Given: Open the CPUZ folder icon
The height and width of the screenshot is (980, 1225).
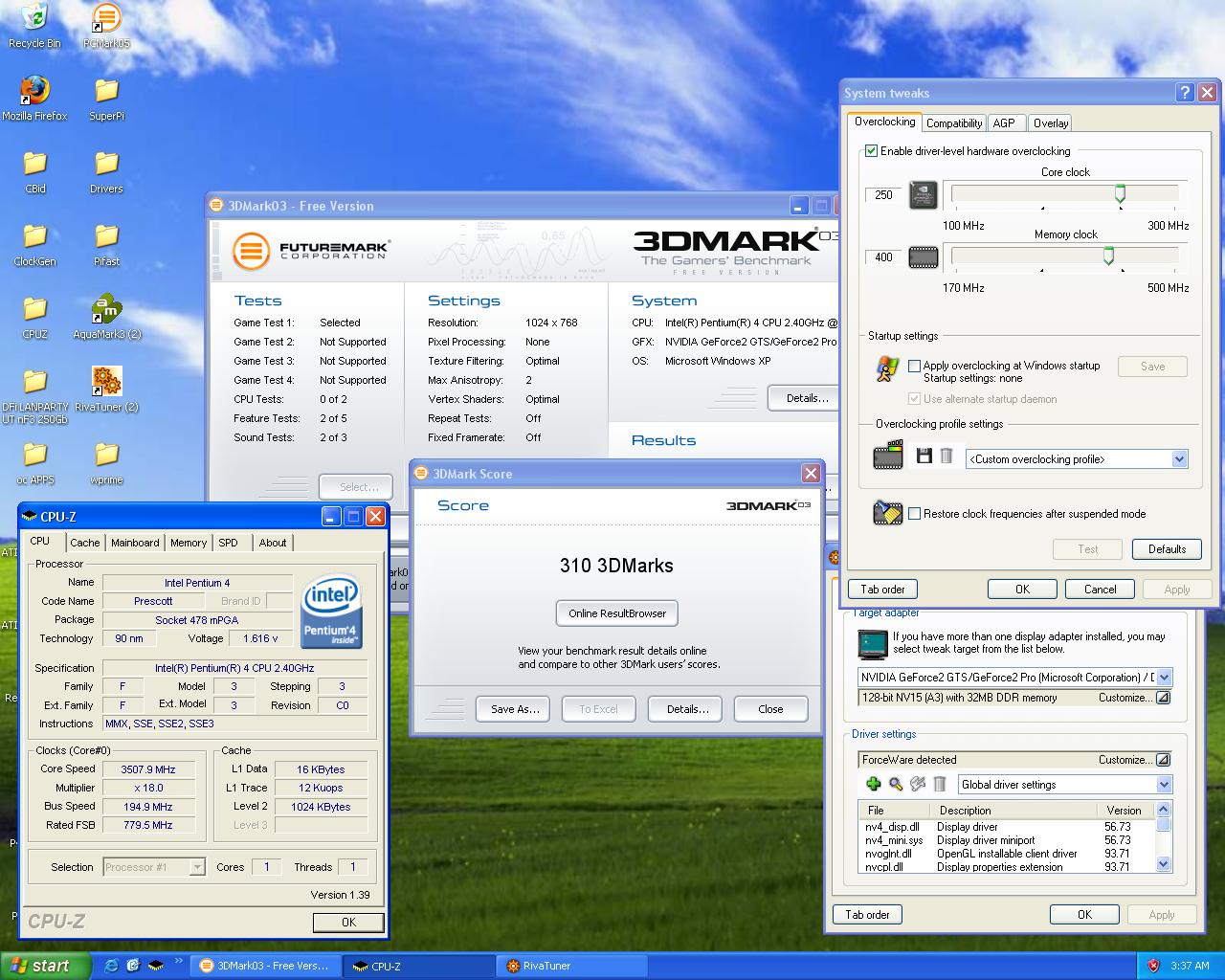Looking at the screenshot, I should (x=34, y=317).
